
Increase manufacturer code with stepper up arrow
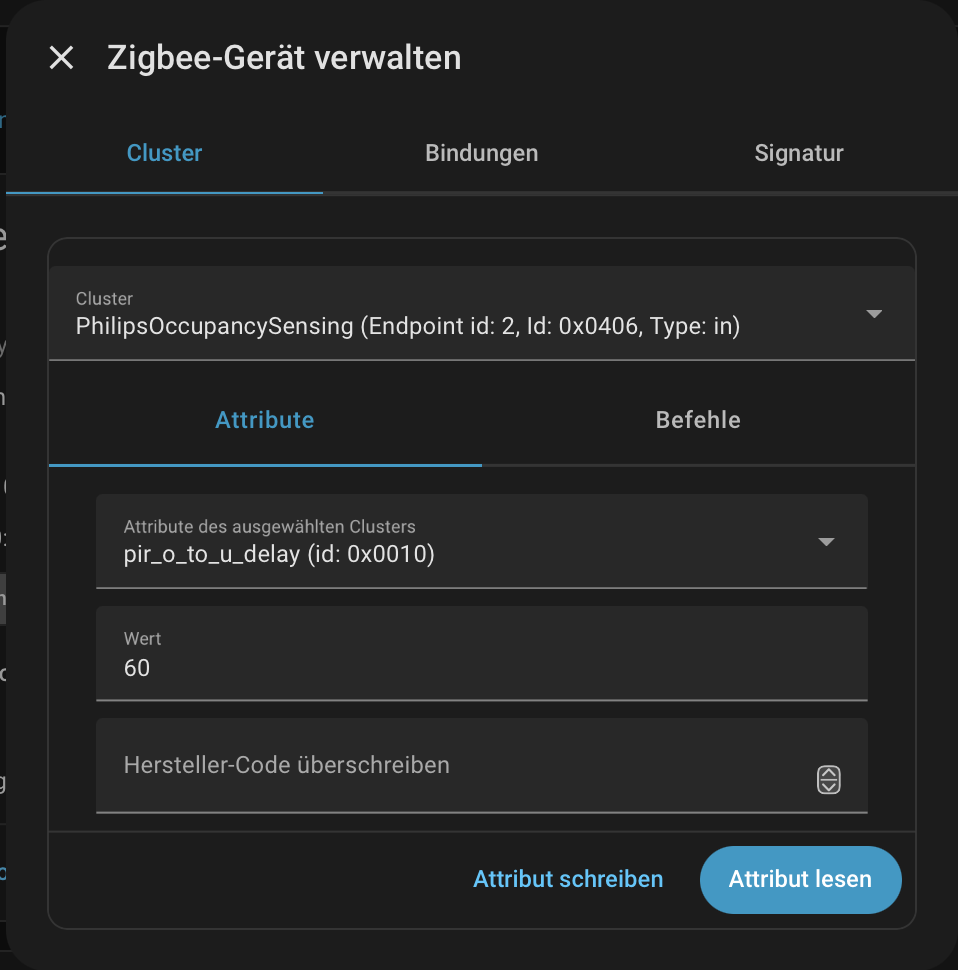coord(829,773)
